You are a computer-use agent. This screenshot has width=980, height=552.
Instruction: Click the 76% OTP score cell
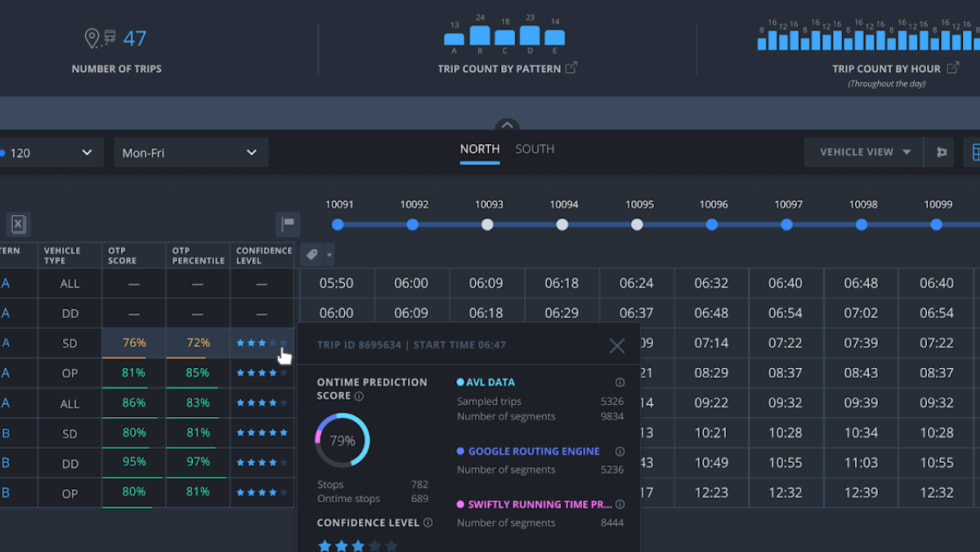134,343
